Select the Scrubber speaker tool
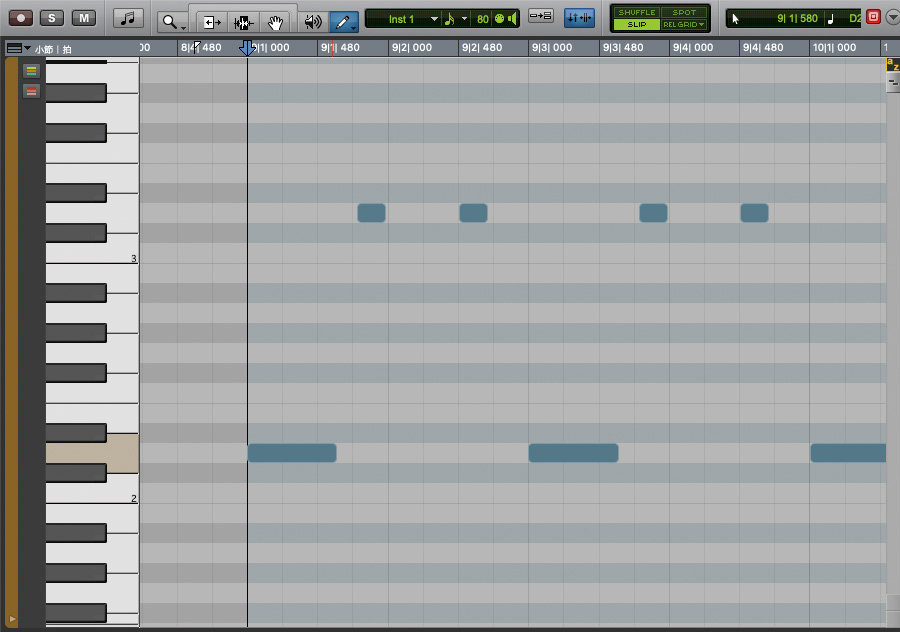Screen dimensions: 900x632 [x=313, y=22]
